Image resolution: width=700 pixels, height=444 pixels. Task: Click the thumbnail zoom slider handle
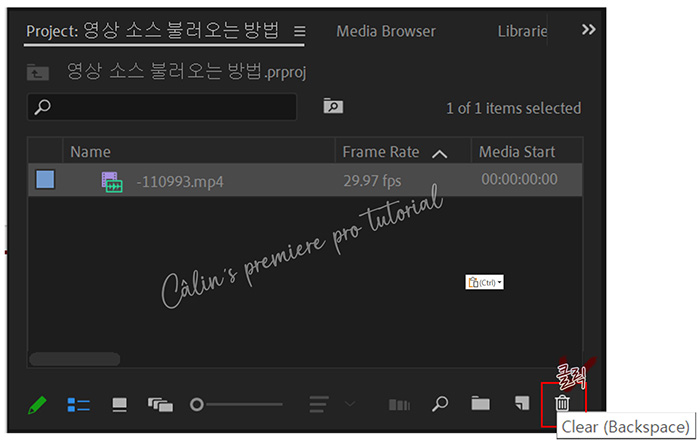point(196,405)
